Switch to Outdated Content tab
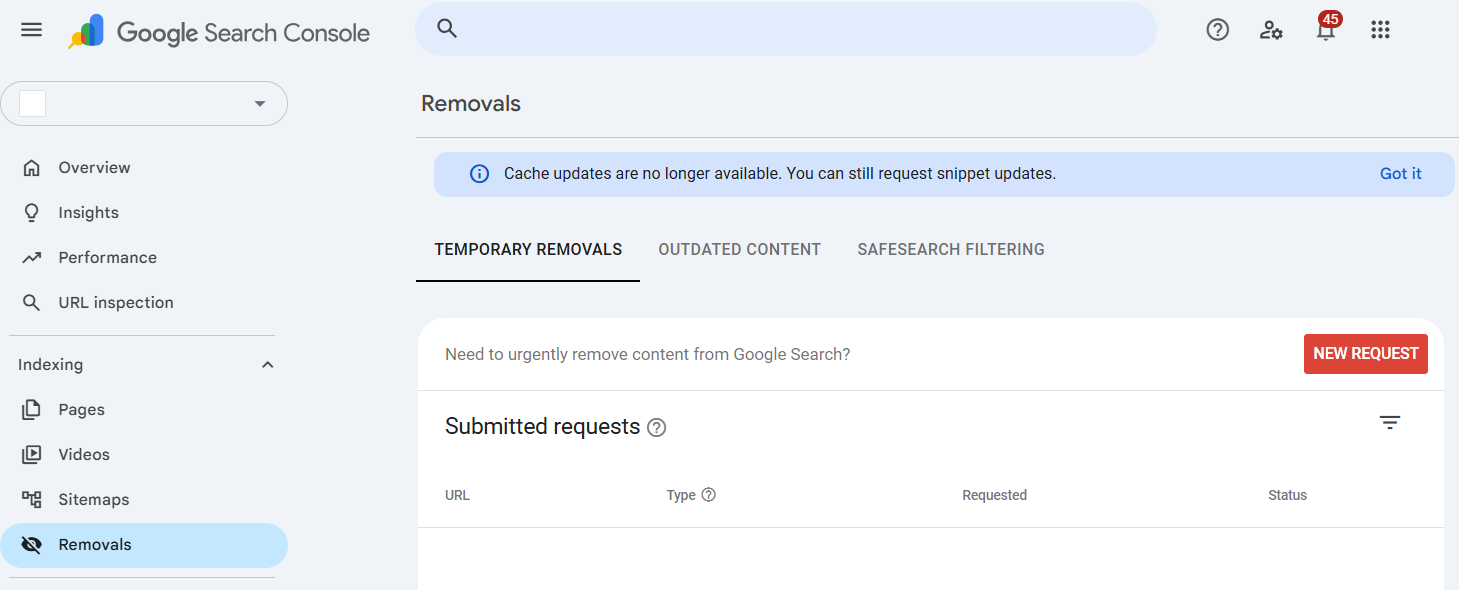This screenshot has width=1459, height=590. pos(740,250)
